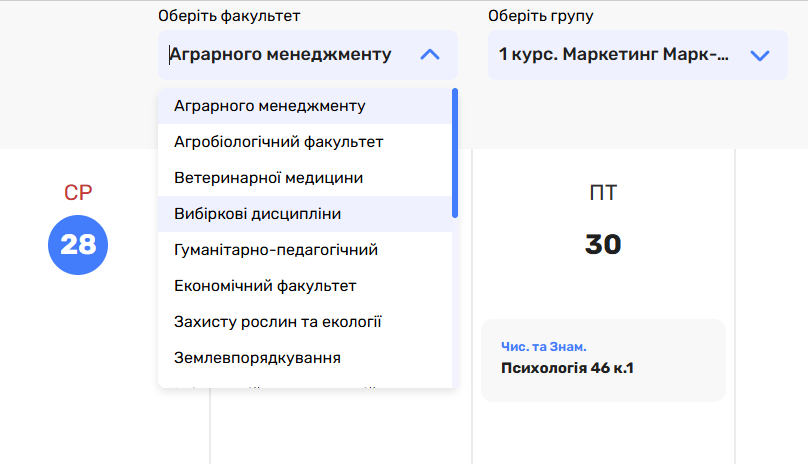Pick Захисту рослин та екології

click(x=278, y=322)
